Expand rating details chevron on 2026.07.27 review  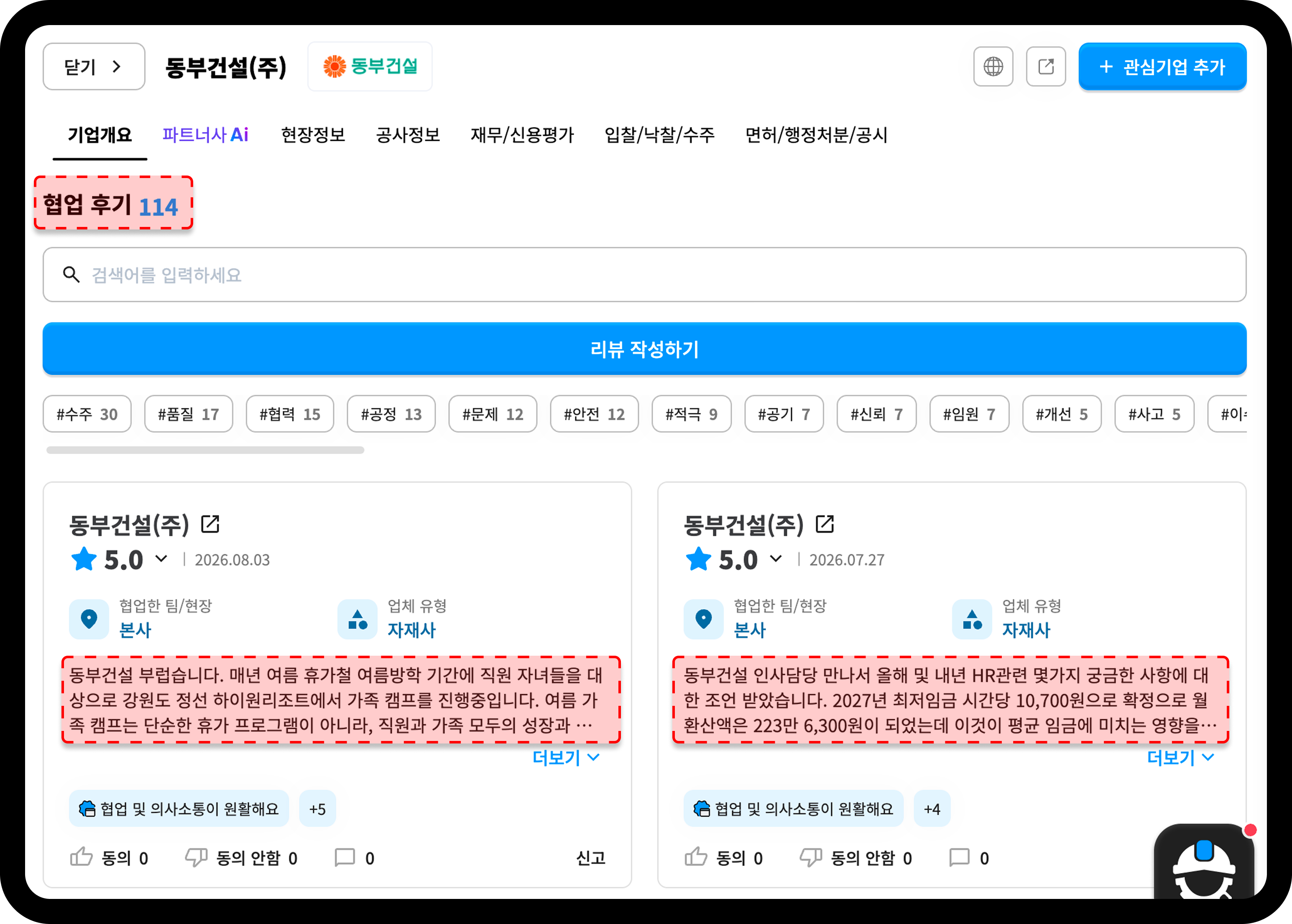(776, 559)
